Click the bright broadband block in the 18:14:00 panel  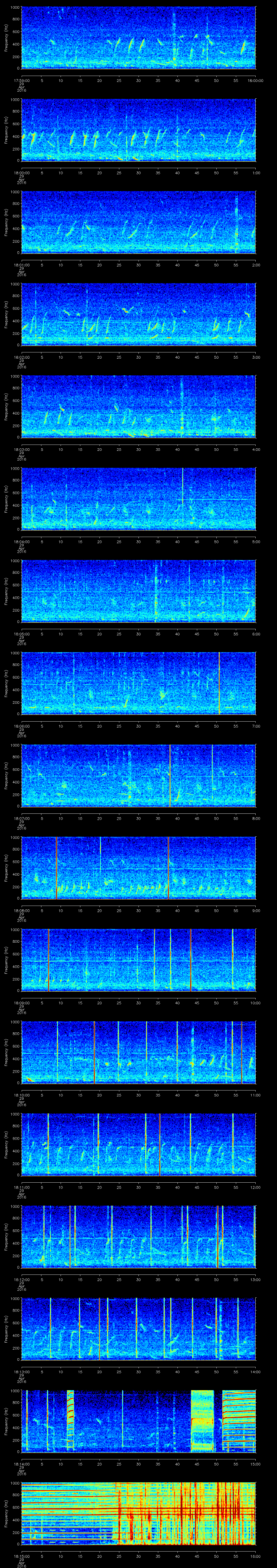(x=203, y=1421)
